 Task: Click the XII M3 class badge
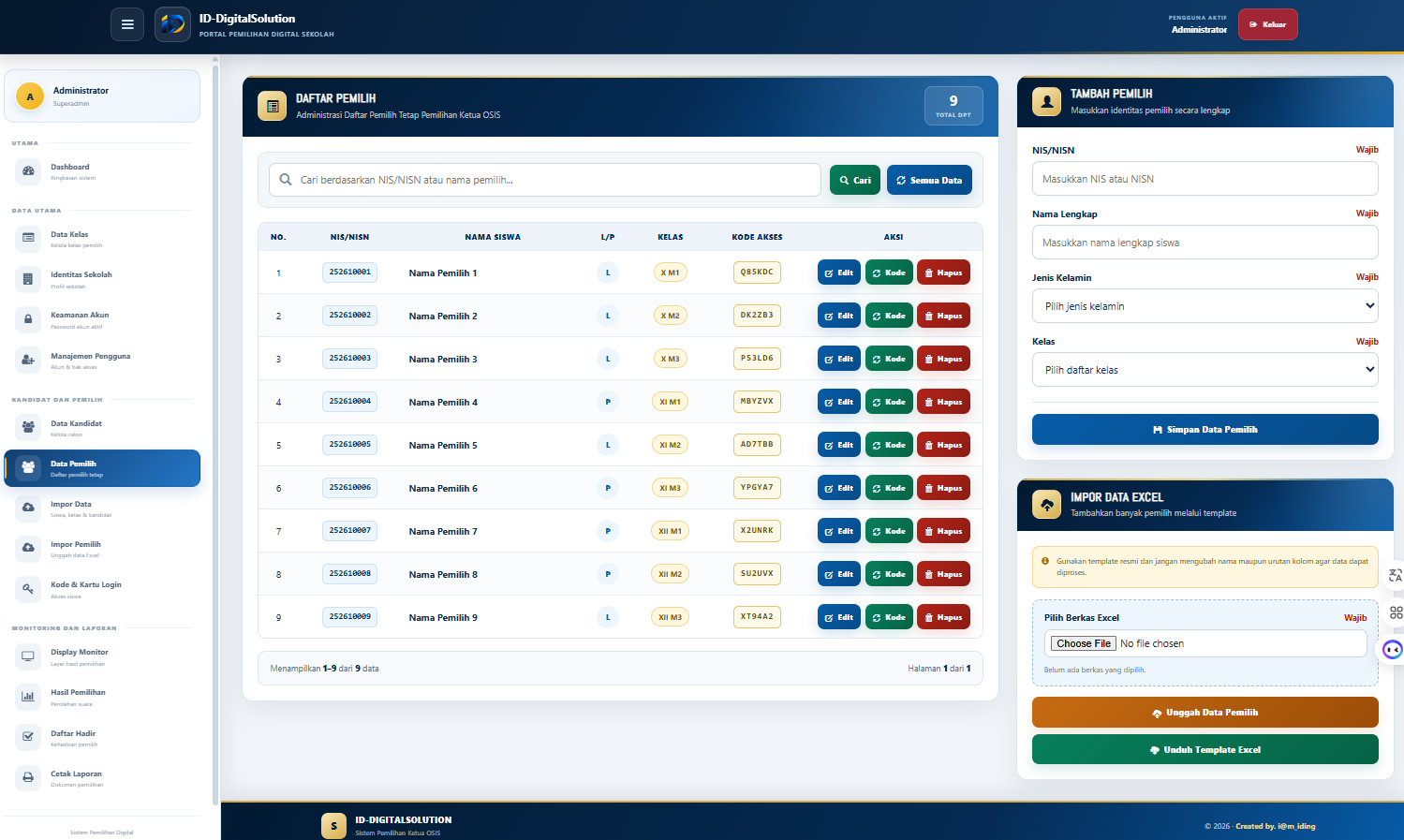pos(670,617)
